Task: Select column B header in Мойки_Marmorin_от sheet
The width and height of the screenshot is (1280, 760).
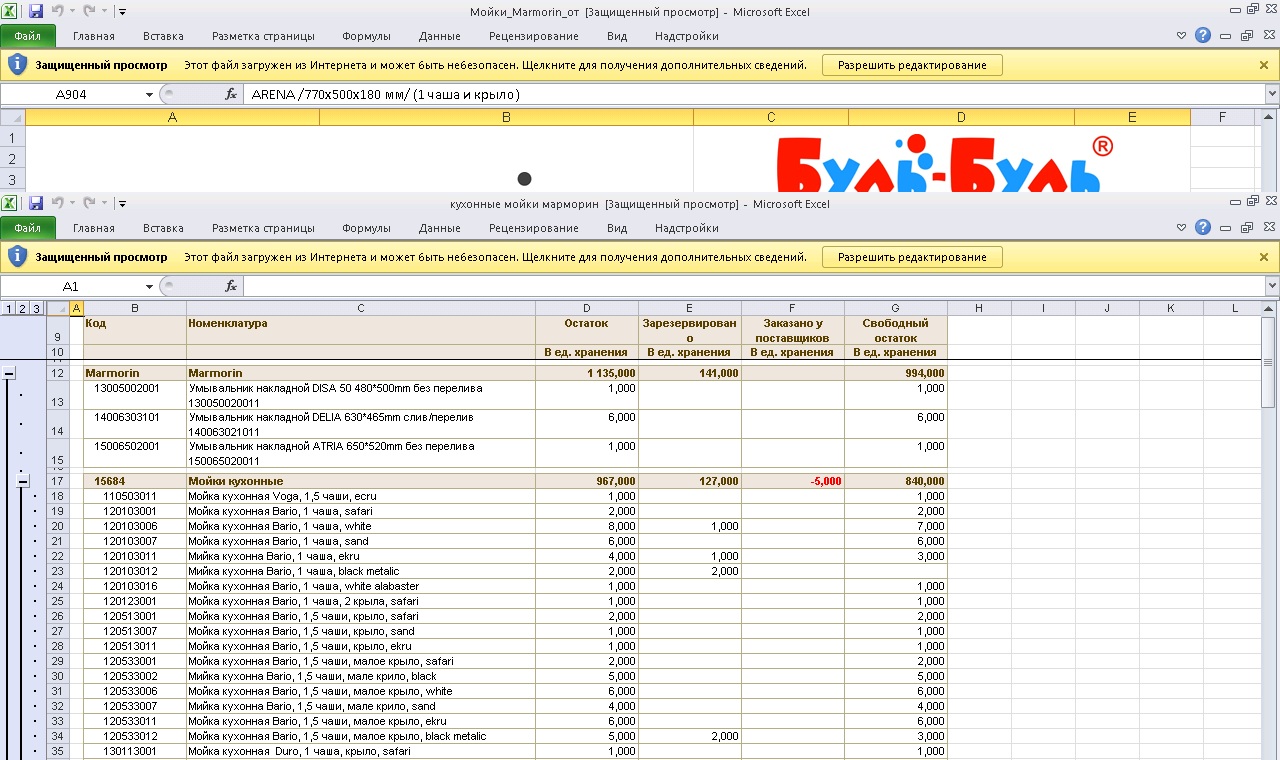Action: point(506,117)
